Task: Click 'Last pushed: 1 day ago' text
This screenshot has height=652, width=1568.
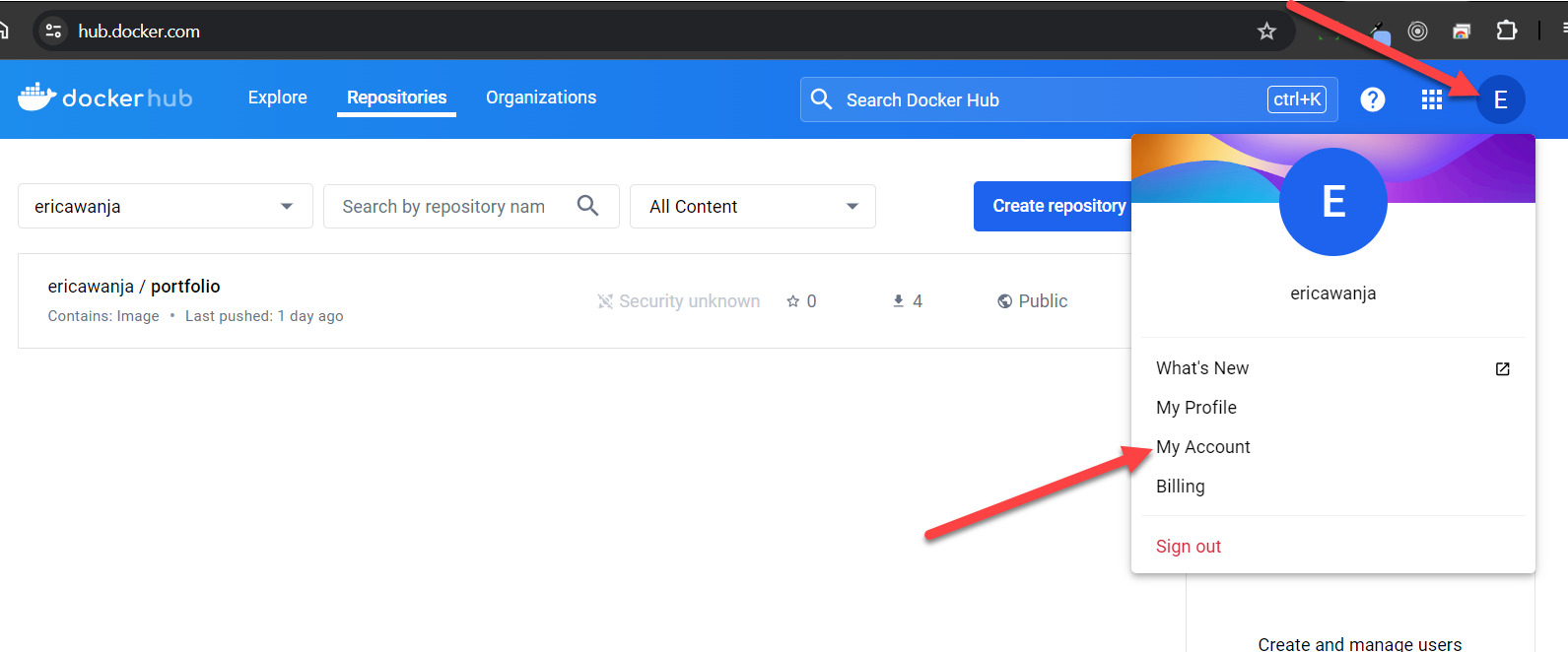Action: tap(264, 316)
